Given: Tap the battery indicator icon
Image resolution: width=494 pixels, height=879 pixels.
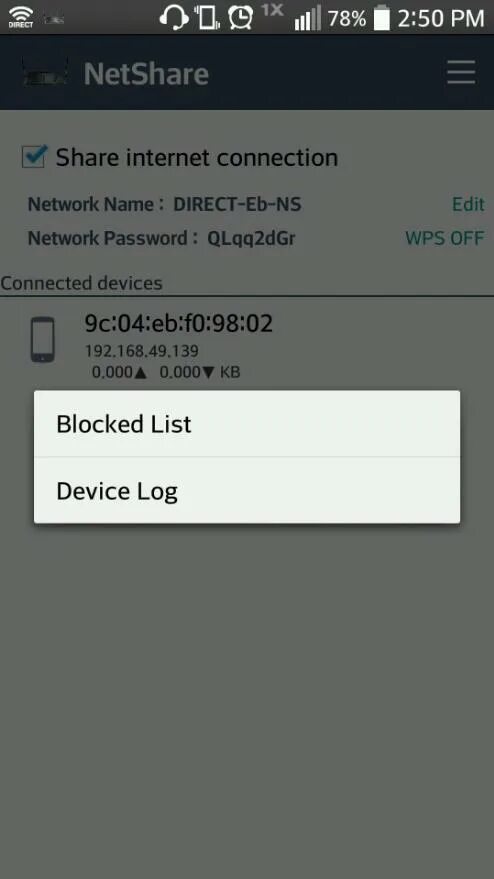Looking at the screenshot, I should (381, 17).
